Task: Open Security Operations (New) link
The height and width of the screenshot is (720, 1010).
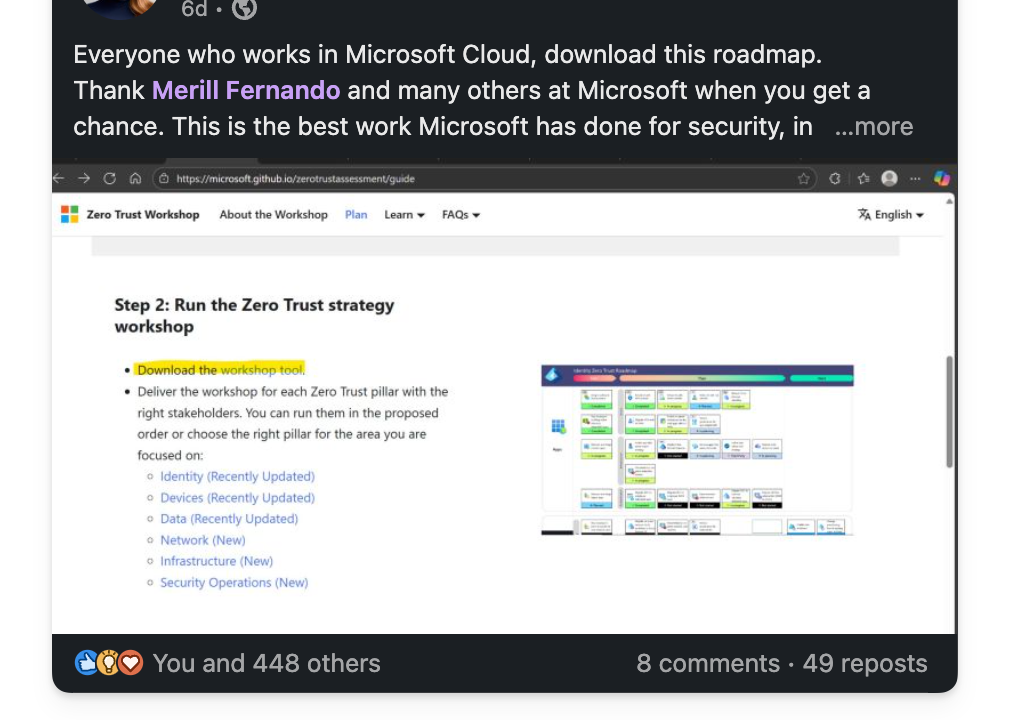Action: click(x=234, y=582)
